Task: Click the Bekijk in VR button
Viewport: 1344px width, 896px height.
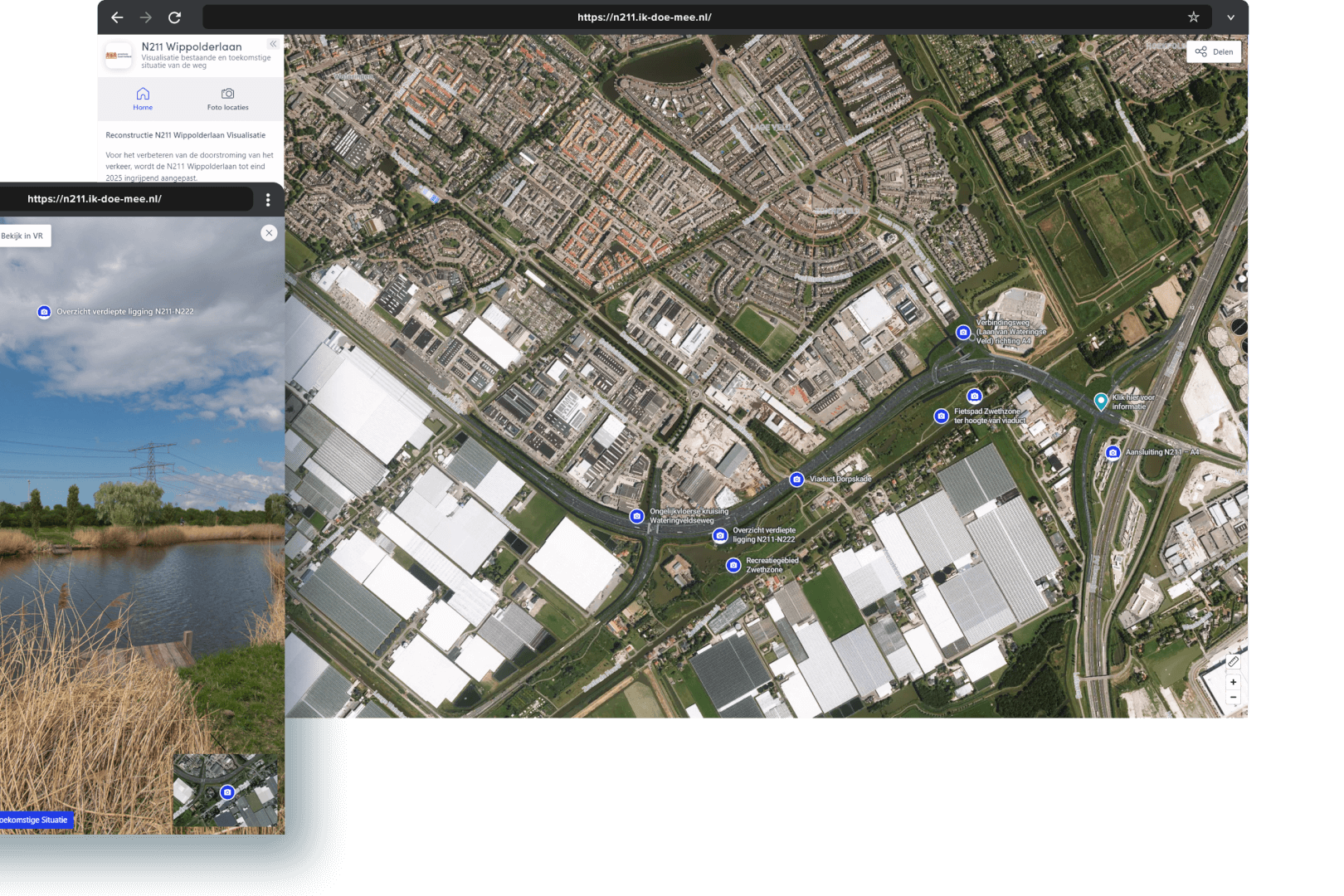Action: [23, 236]
